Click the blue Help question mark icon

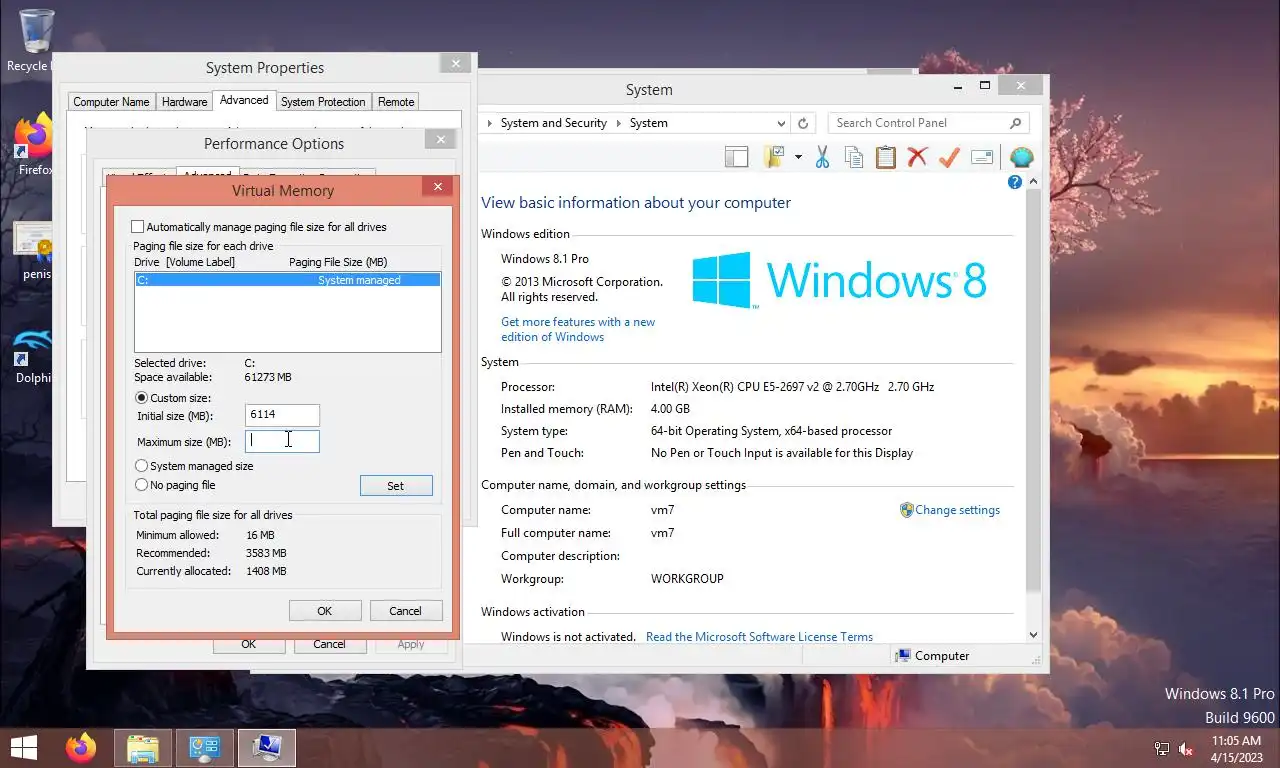1015,182
